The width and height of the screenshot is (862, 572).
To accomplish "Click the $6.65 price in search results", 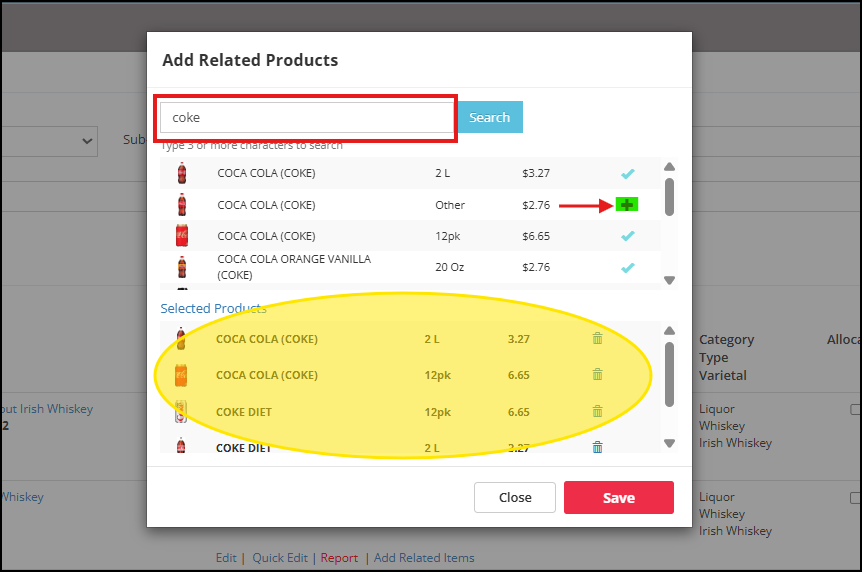I will pos(536,236).
